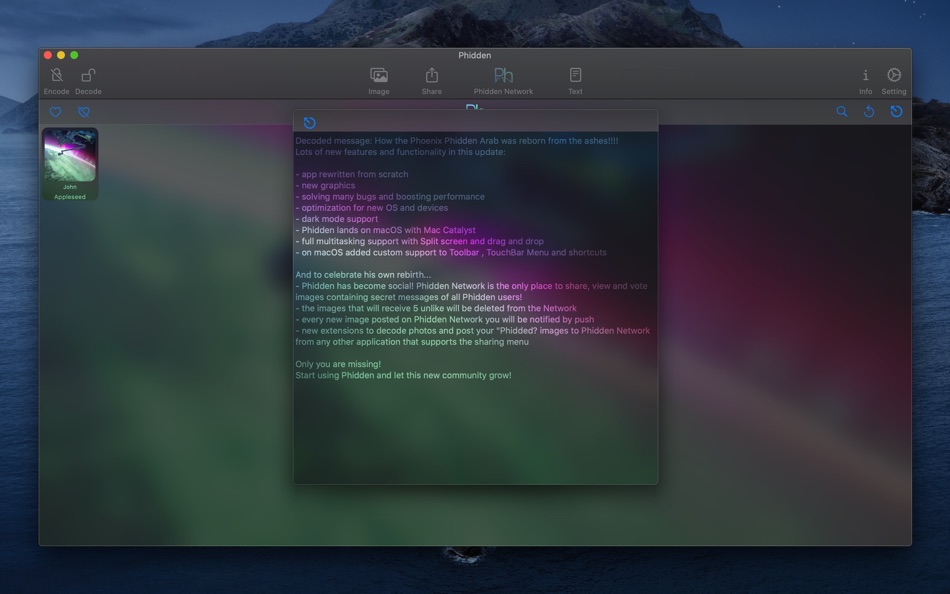This screenshot has width=950, height=594.
Task: Click the Share toolbar icon
Action: [431, 81]
